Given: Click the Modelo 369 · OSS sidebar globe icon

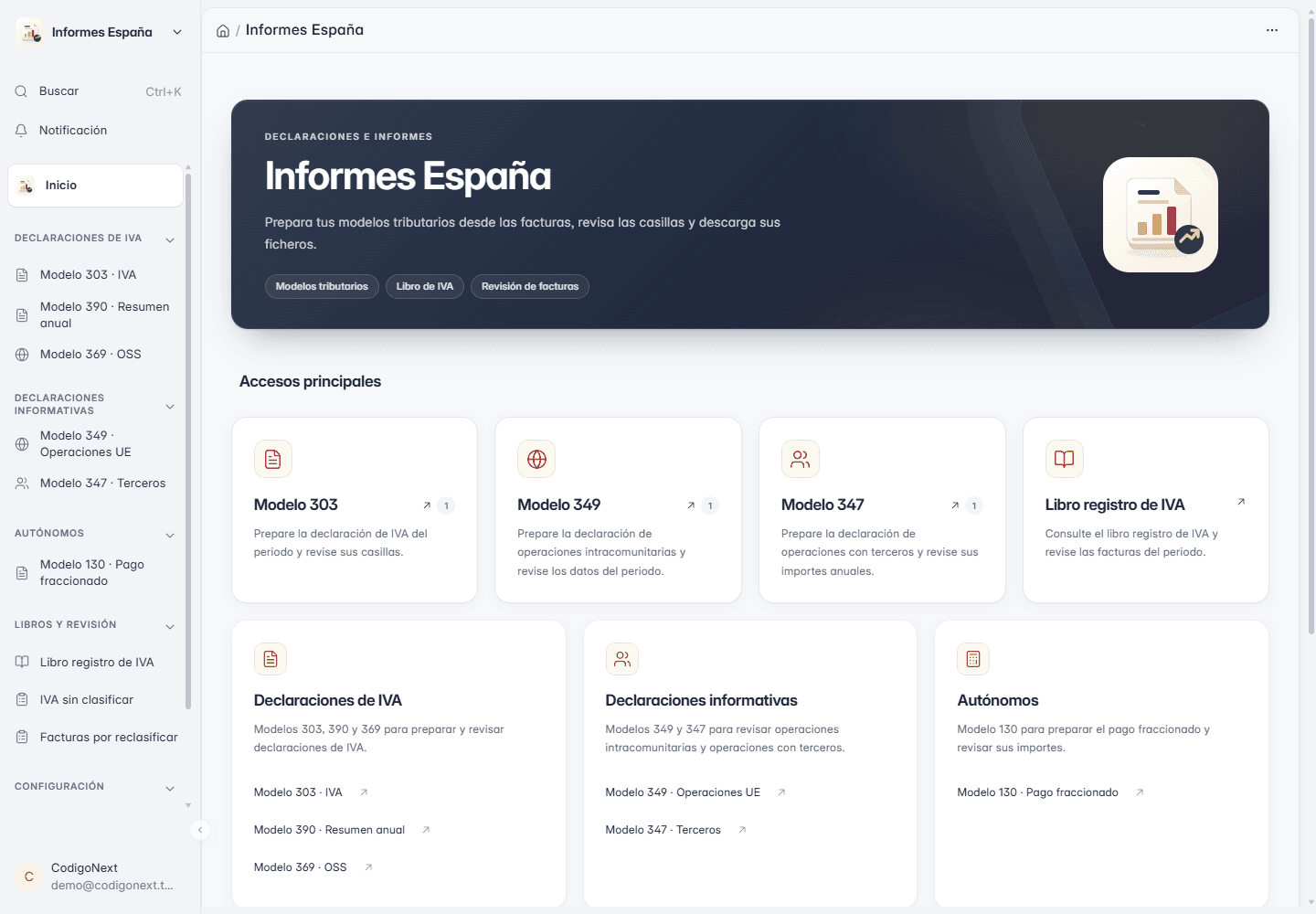Looking at the screenshot, I should 22,355.
